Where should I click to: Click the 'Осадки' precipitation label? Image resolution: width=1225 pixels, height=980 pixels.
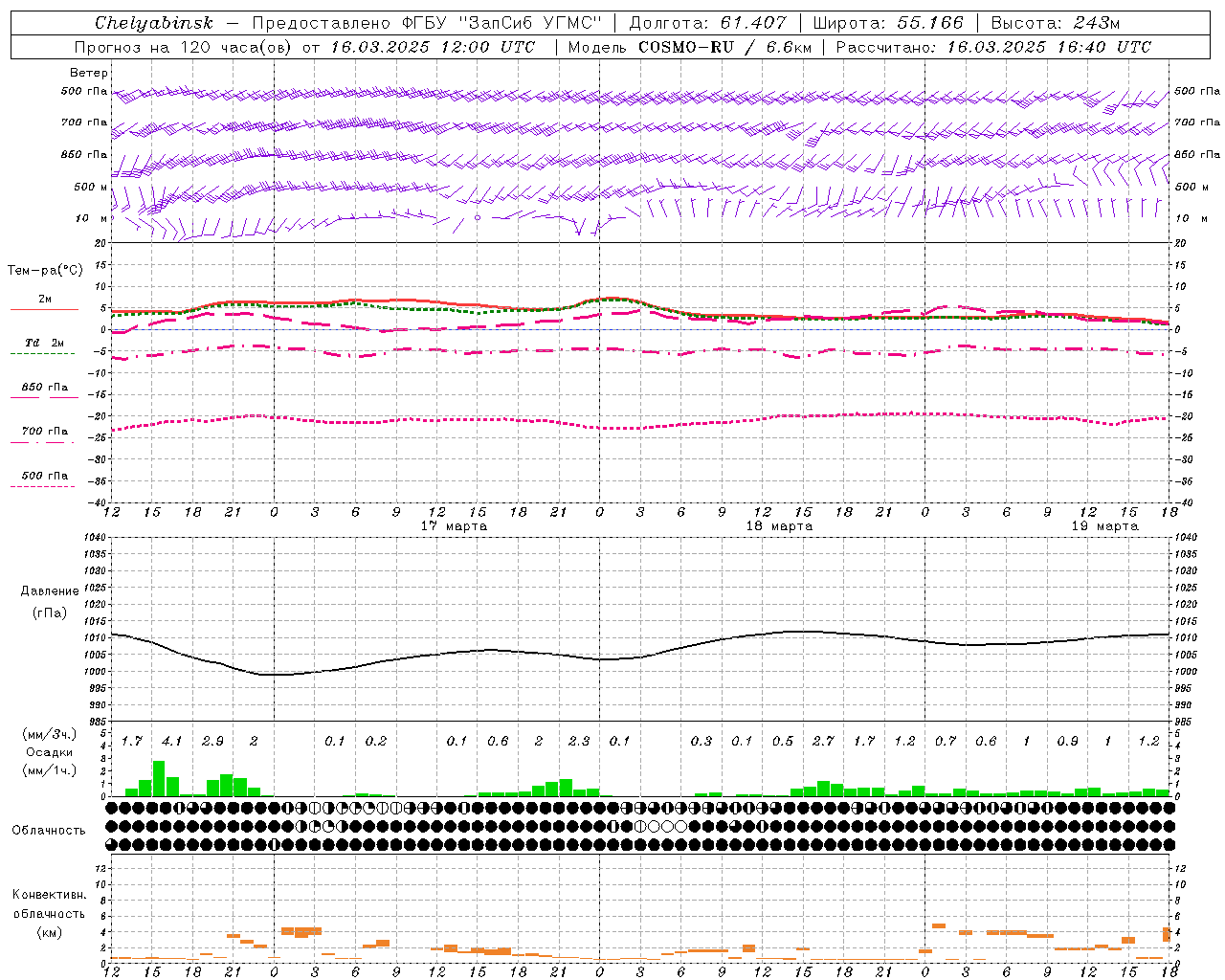[50, 752]
